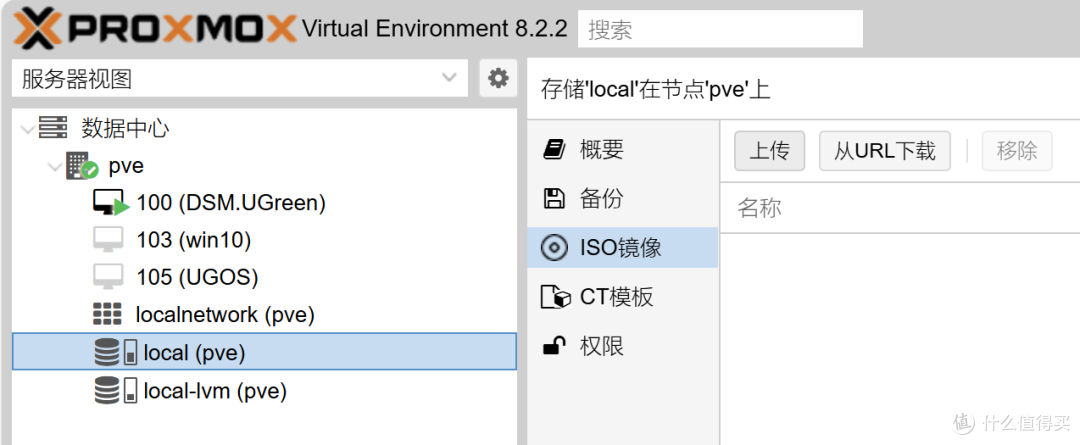The width and height of the screenshot is (1080, 445).
Task: Click the 移除 remove button
Action: [x=1017, y=151]
